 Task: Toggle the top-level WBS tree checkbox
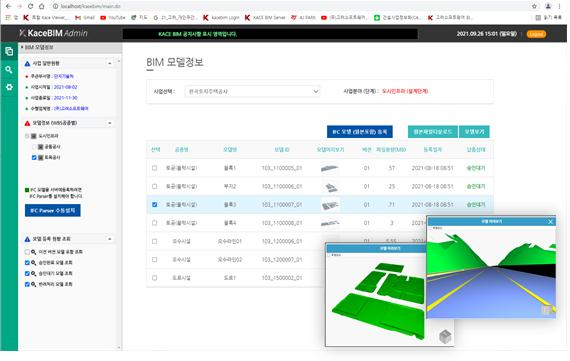27,136
